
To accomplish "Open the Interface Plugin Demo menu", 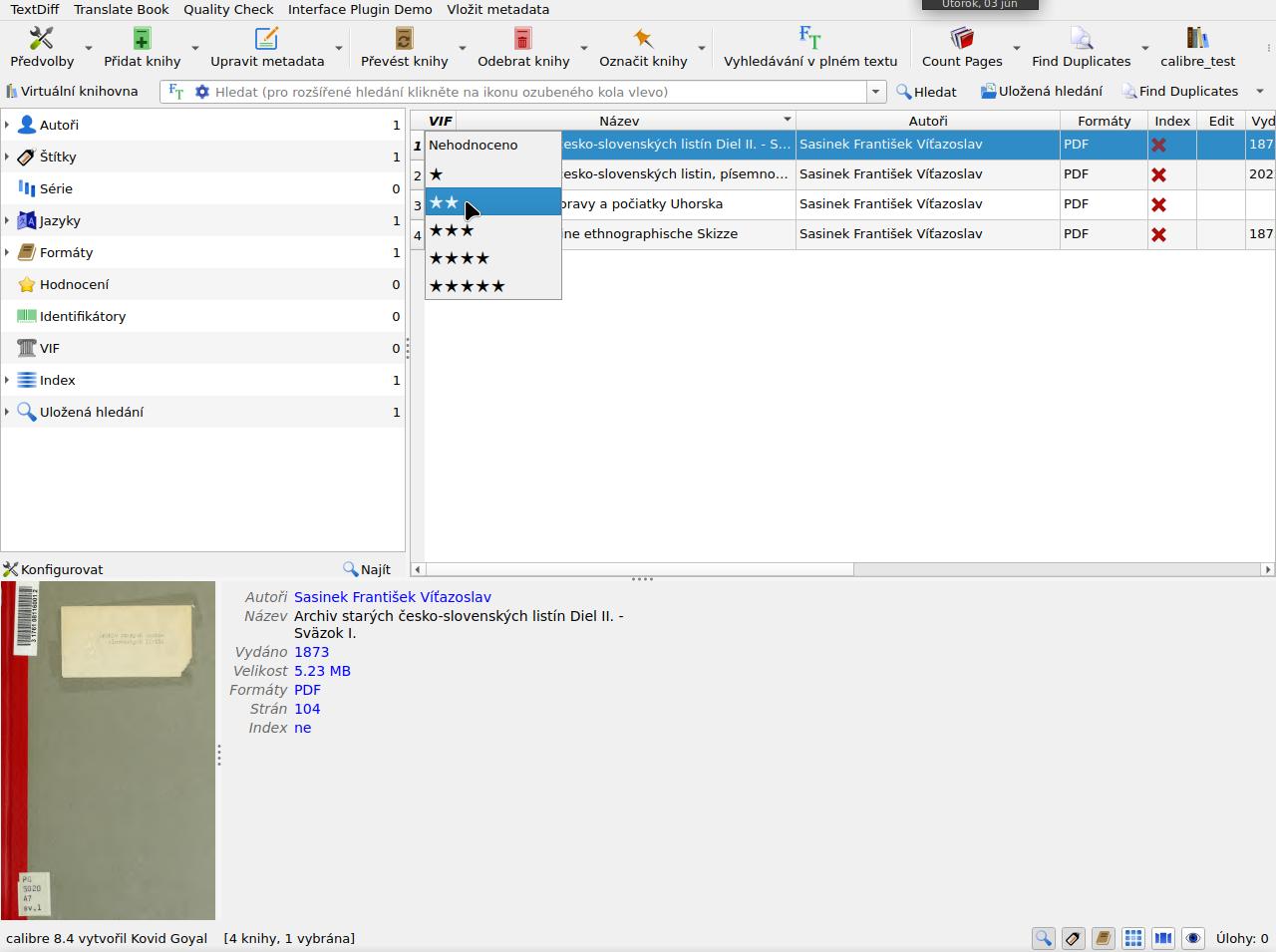I will click(x=360, y=9).
